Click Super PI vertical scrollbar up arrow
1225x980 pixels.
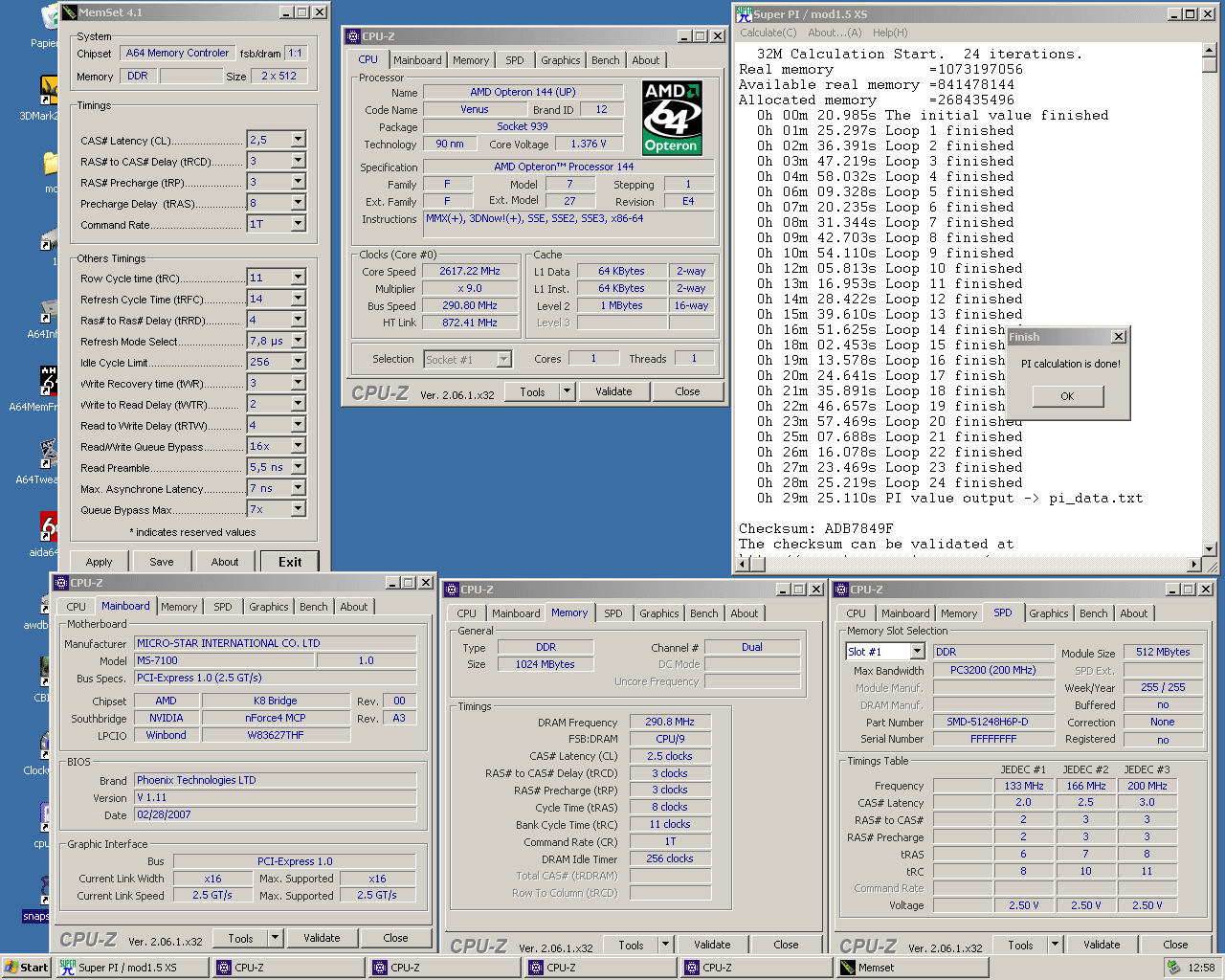tap(1210, 50)
